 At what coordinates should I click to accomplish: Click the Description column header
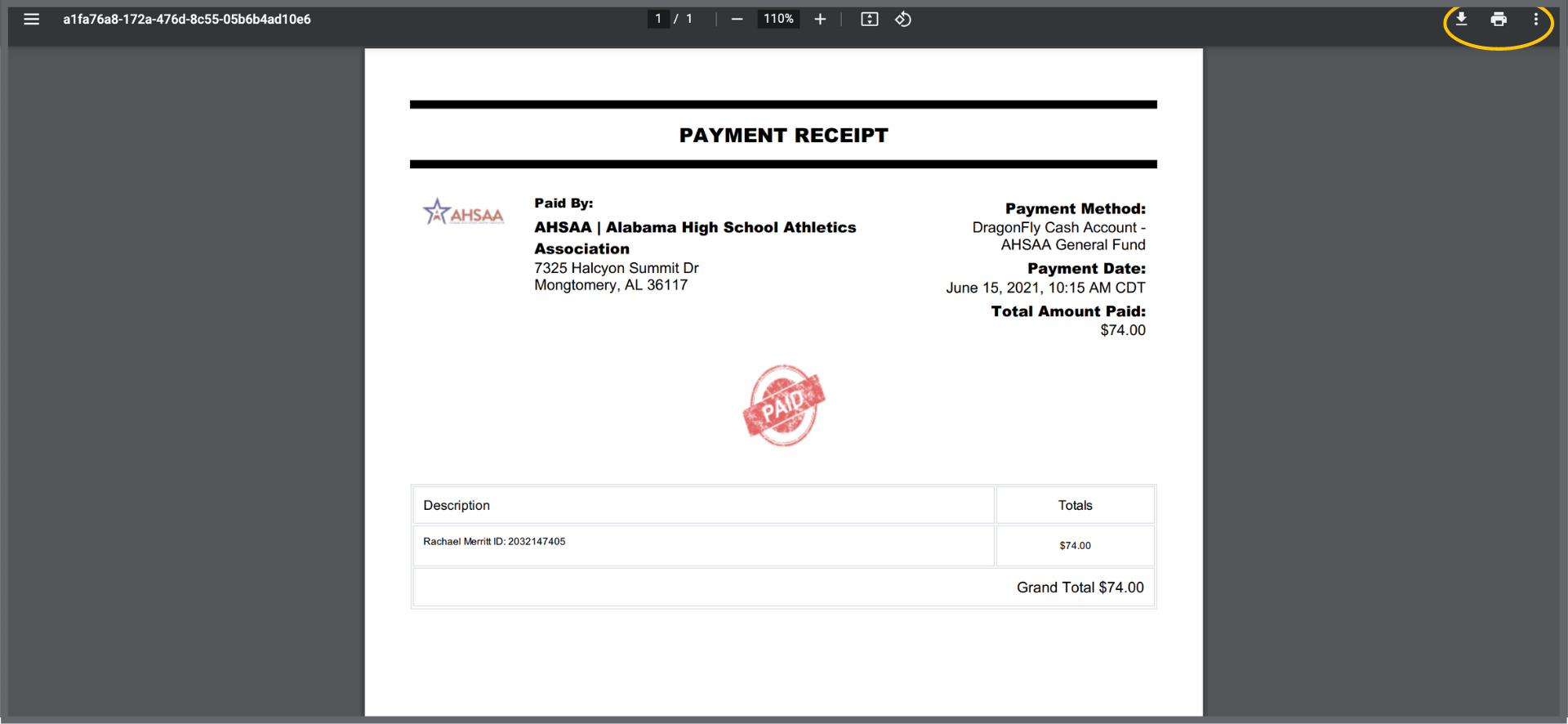pos(457,505)
